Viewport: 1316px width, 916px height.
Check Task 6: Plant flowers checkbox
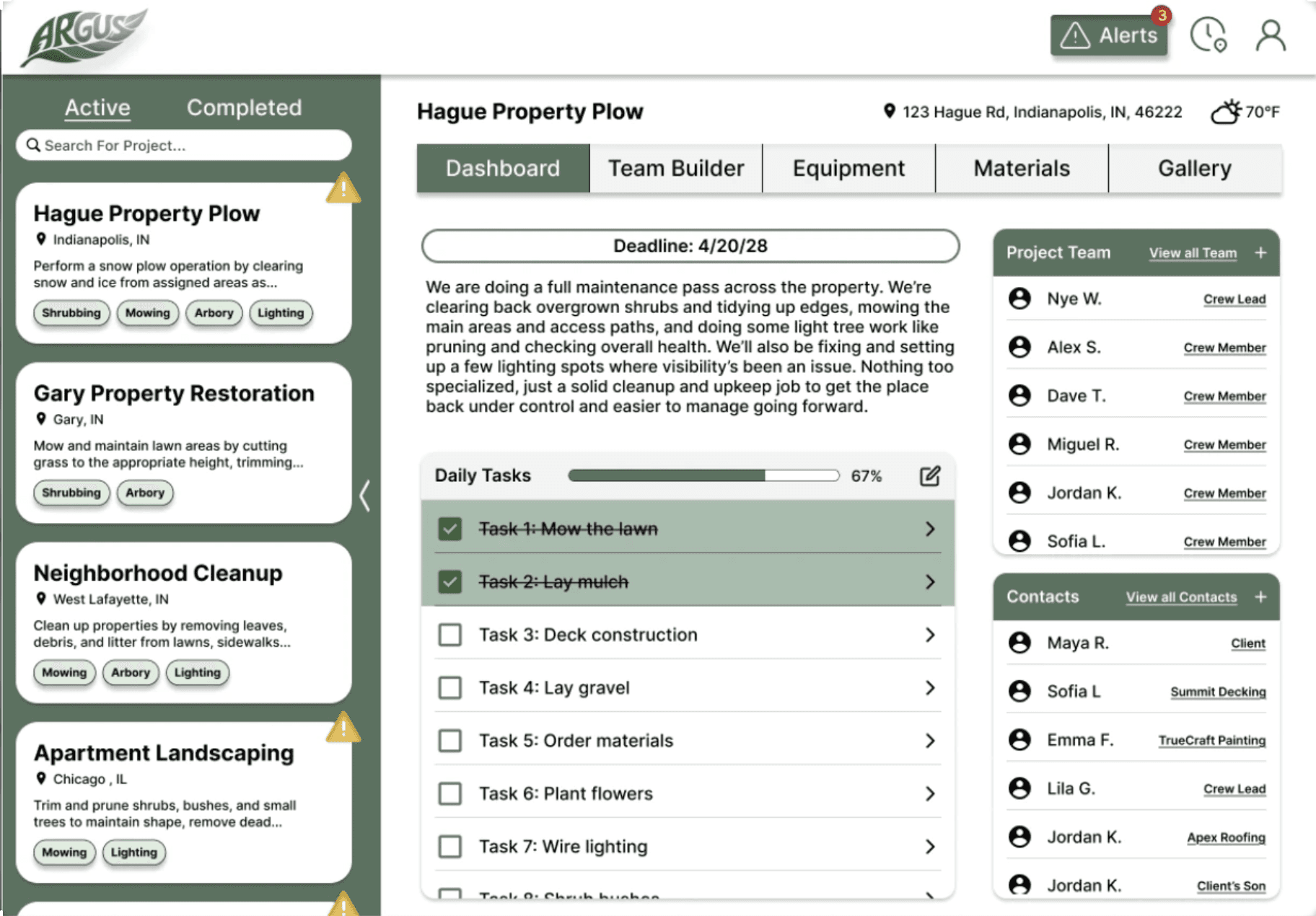pyautogui.click(x=450, y=793)
